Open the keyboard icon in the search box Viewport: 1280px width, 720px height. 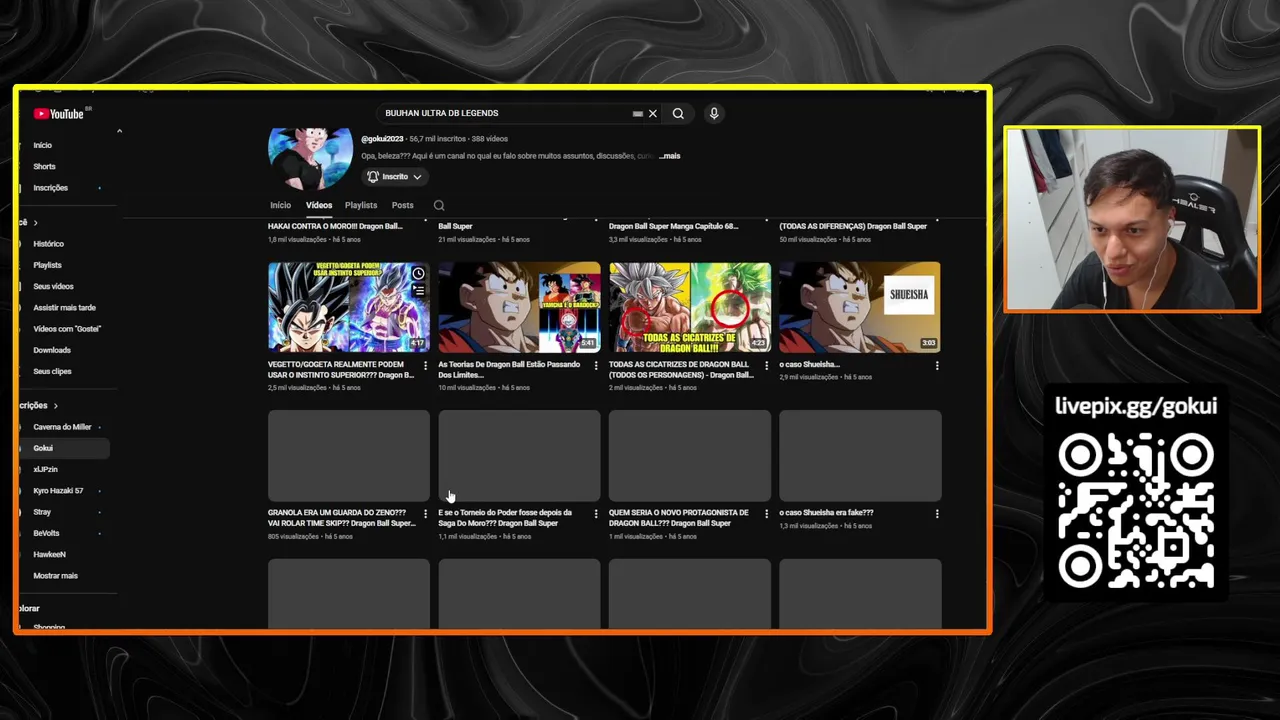637,114
